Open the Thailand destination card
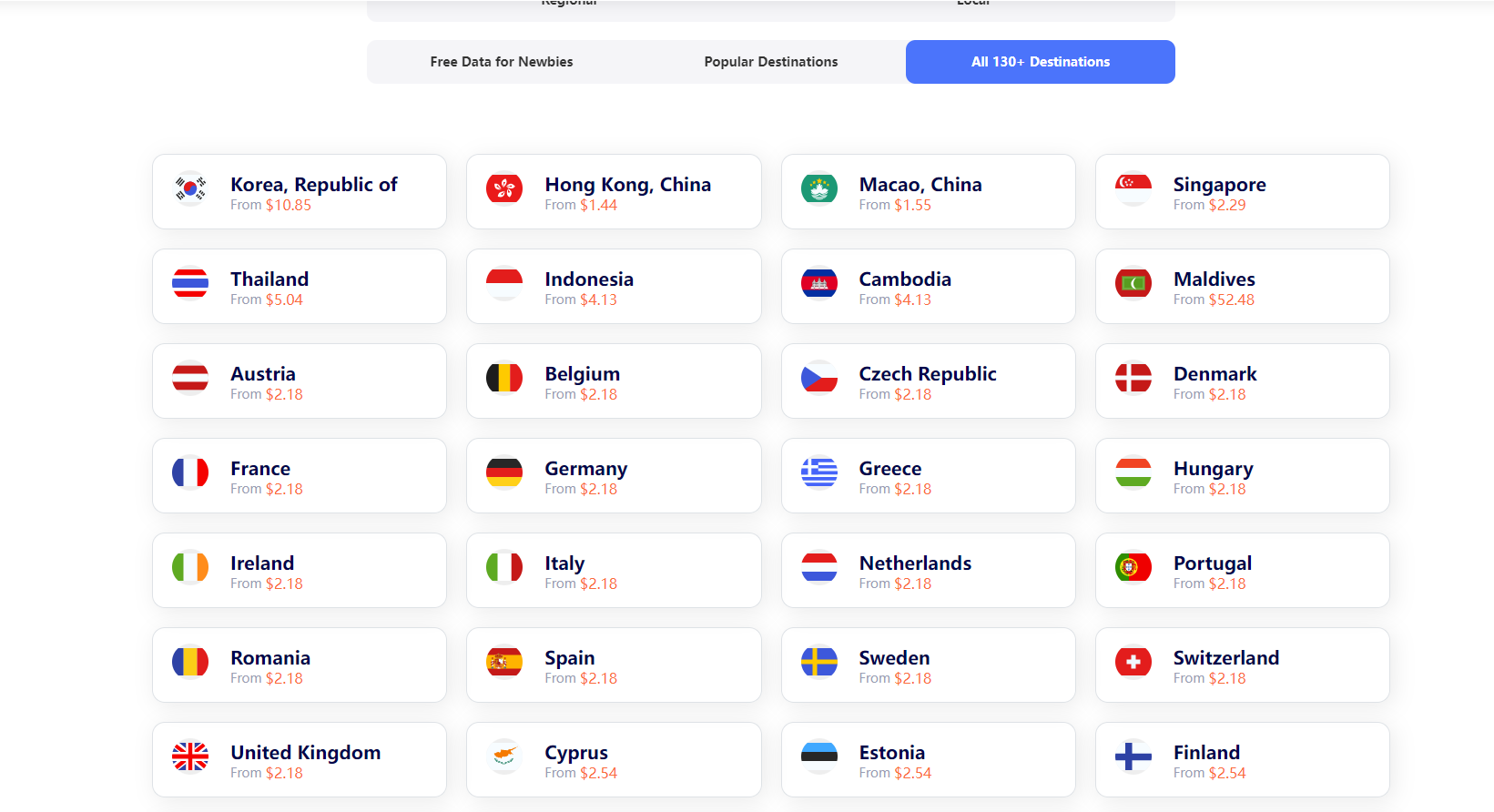The height and width of the screenshot is (812, 1494). [300, 287]
